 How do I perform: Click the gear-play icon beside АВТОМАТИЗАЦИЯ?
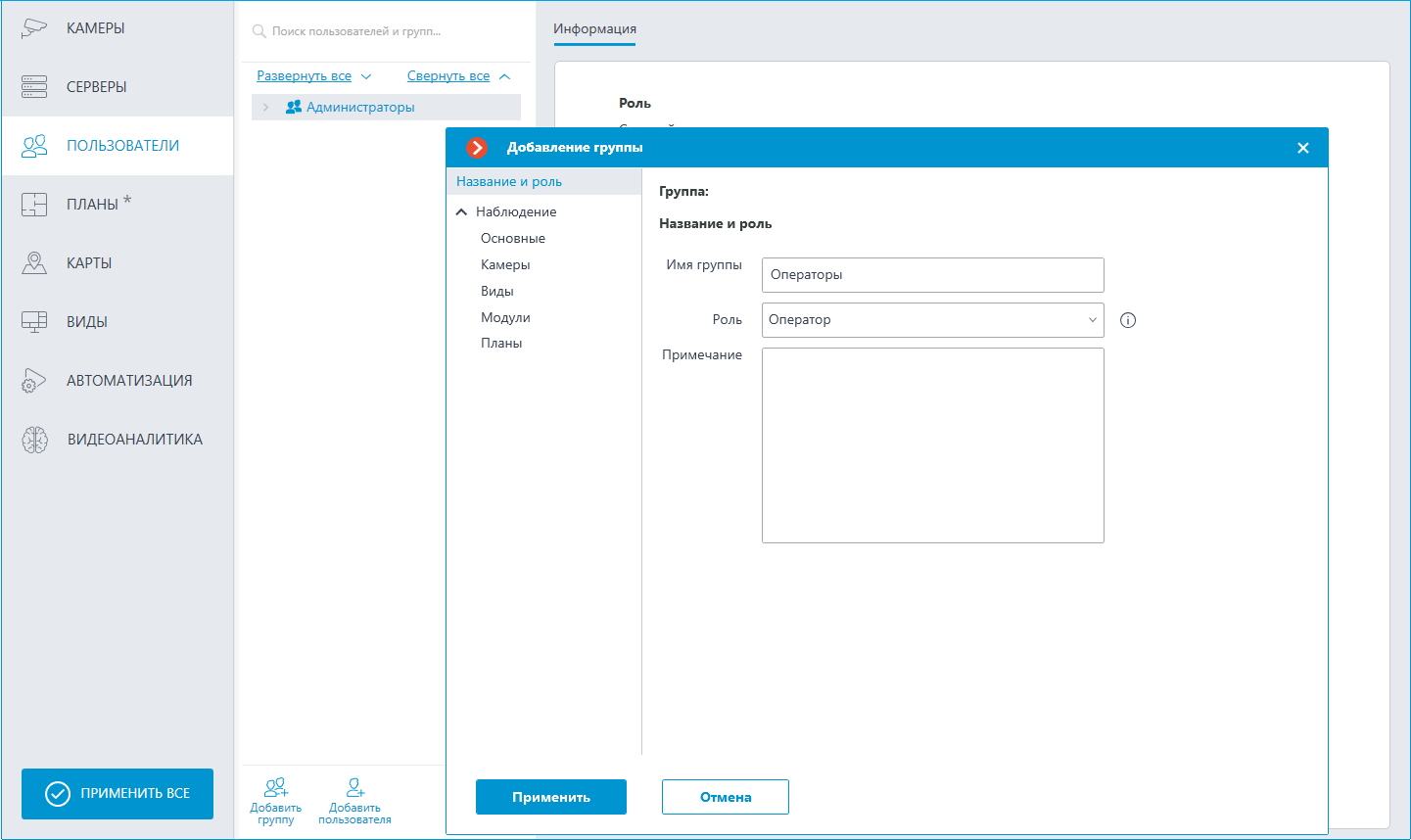[x=34, y=381]
